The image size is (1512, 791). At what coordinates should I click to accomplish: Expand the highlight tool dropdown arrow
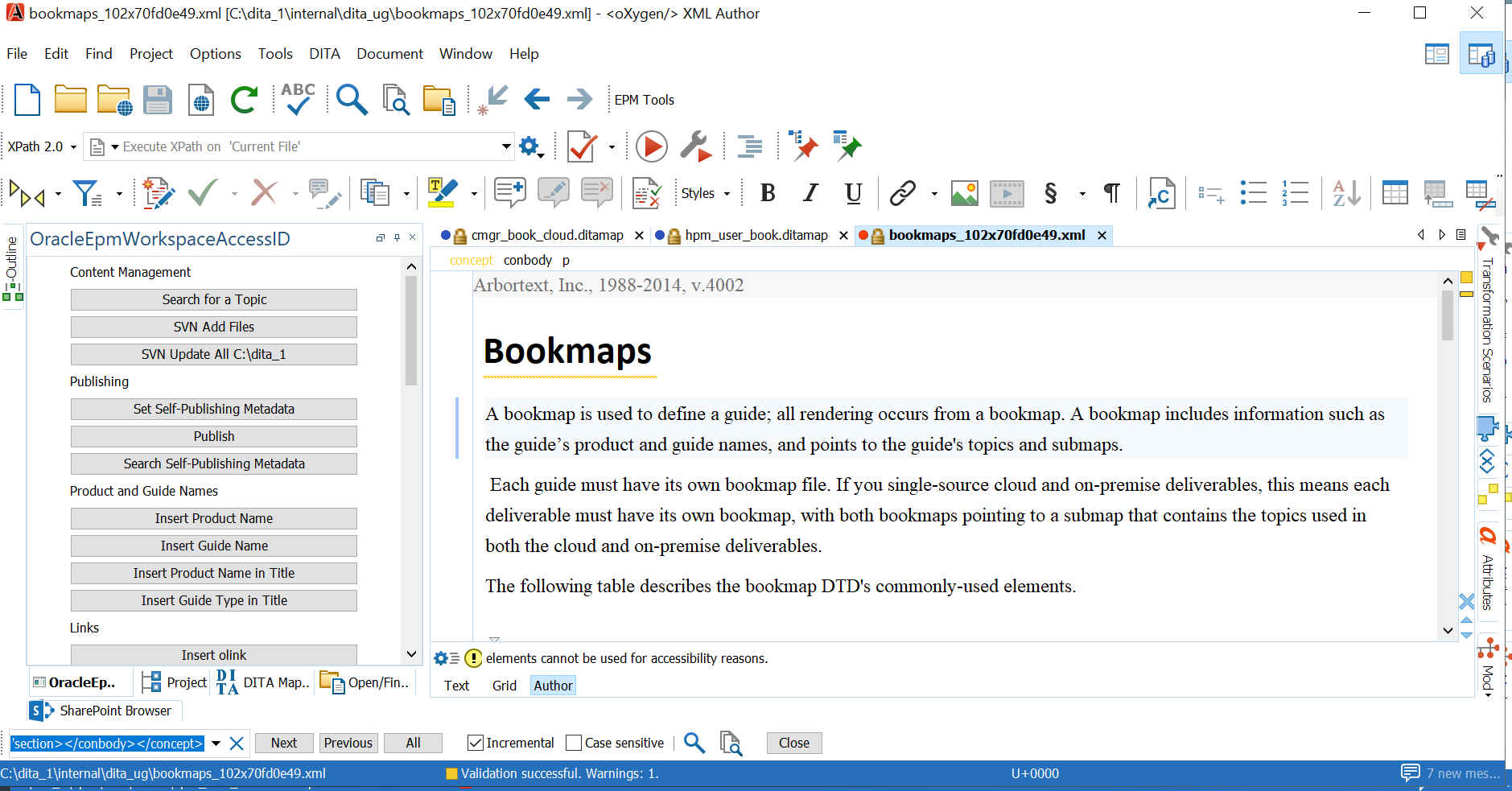[474, 194]
